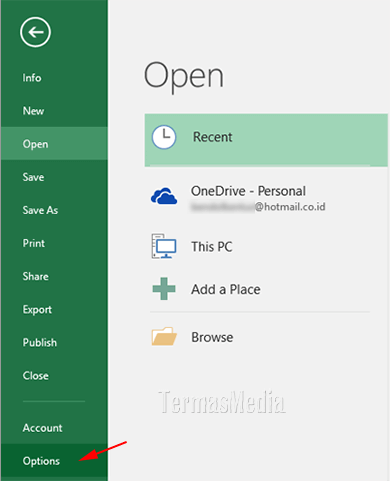390x481 pixels.
Task: Select the Recent label
Action: click(x=213, y=137)
